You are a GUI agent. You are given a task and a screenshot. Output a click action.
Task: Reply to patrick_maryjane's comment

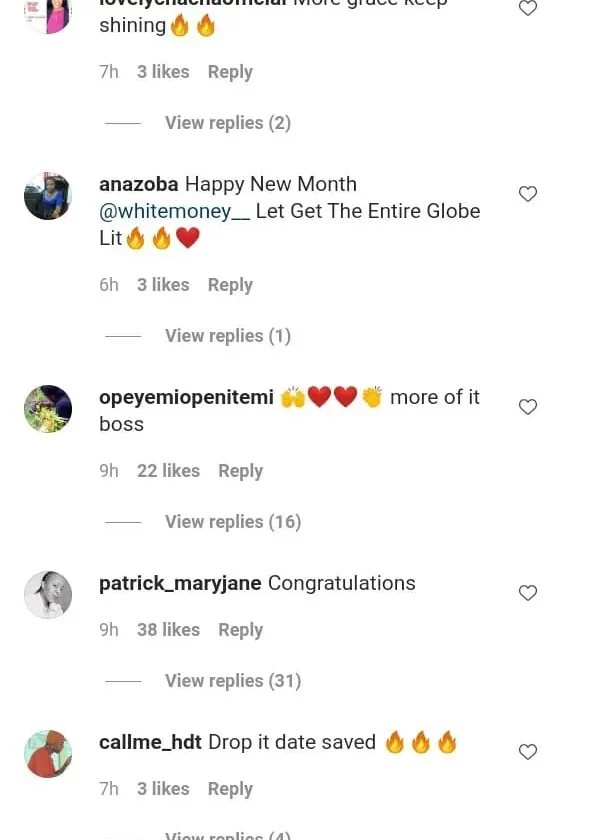[x=240, y=630]
